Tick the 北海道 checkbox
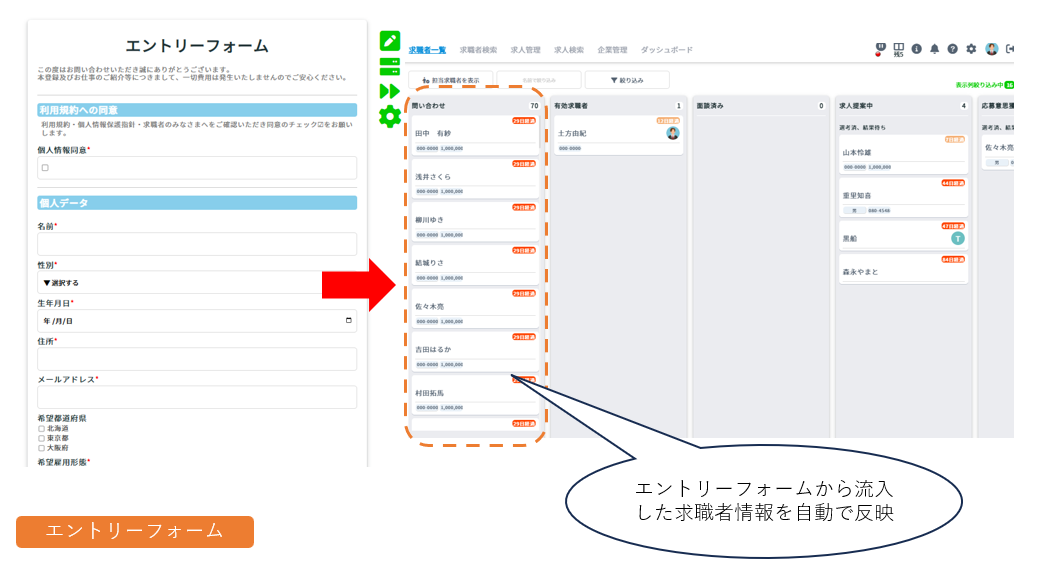The height and width of the screenshot is (573, 1051). [42, 428]
